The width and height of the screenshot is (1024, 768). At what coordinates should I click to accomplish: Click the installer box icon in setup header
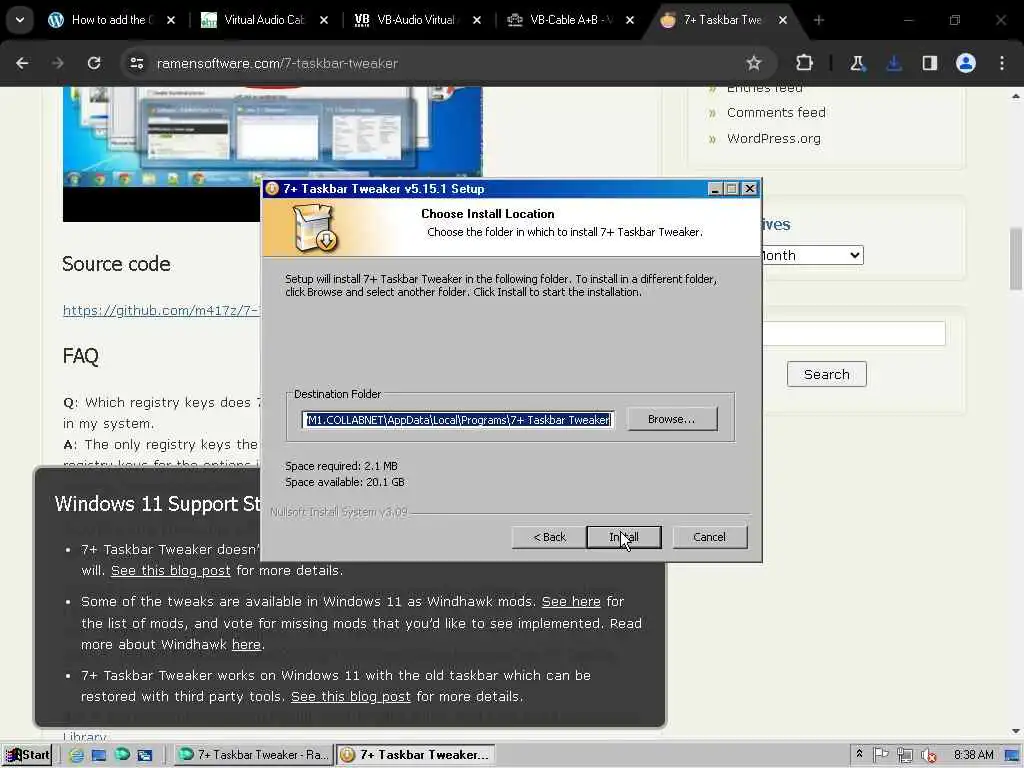[315, 228]
